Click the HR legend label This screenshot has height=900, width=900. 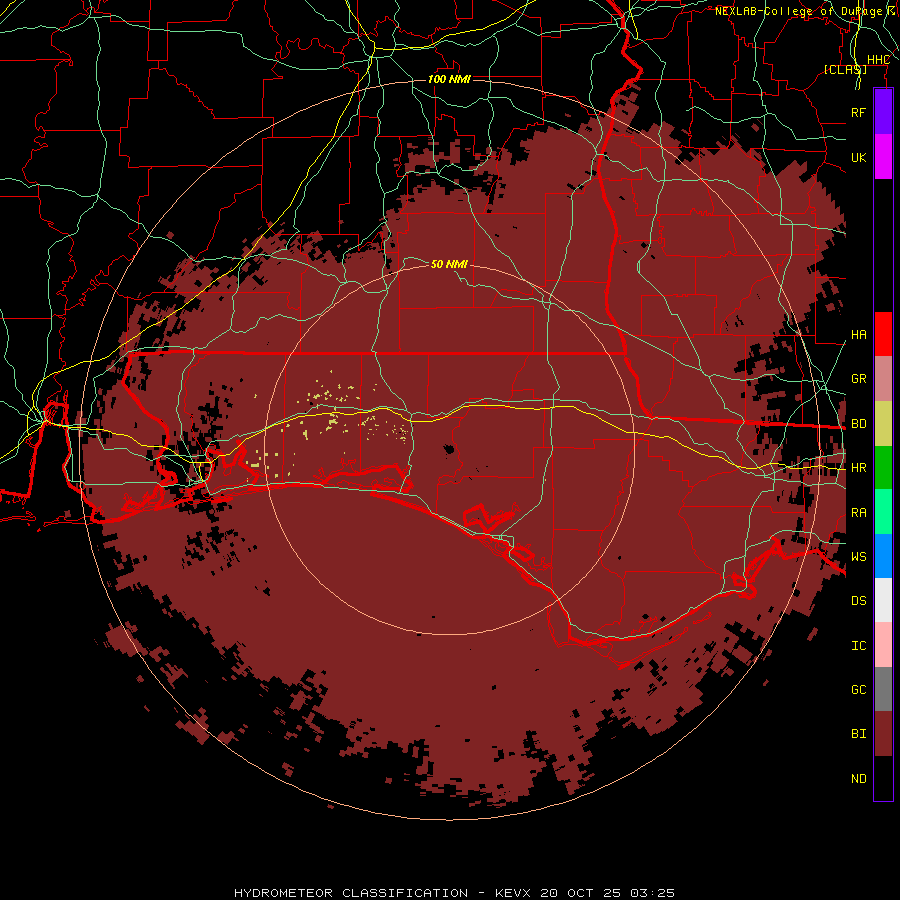(859, 468)
